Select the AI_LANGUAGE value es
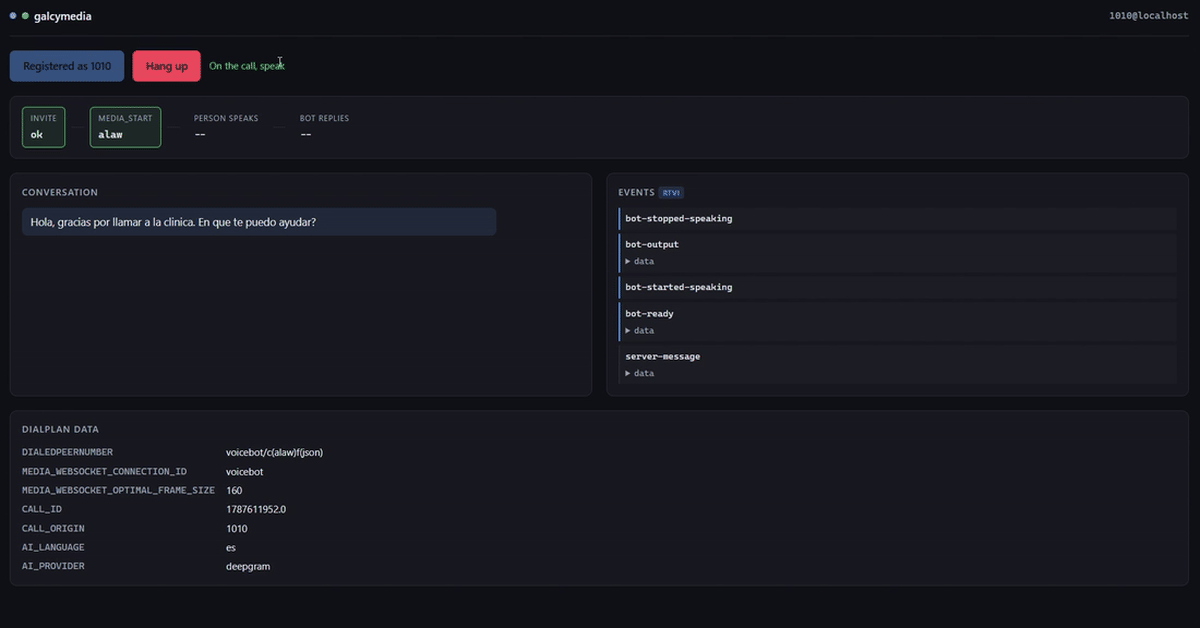 231,547
